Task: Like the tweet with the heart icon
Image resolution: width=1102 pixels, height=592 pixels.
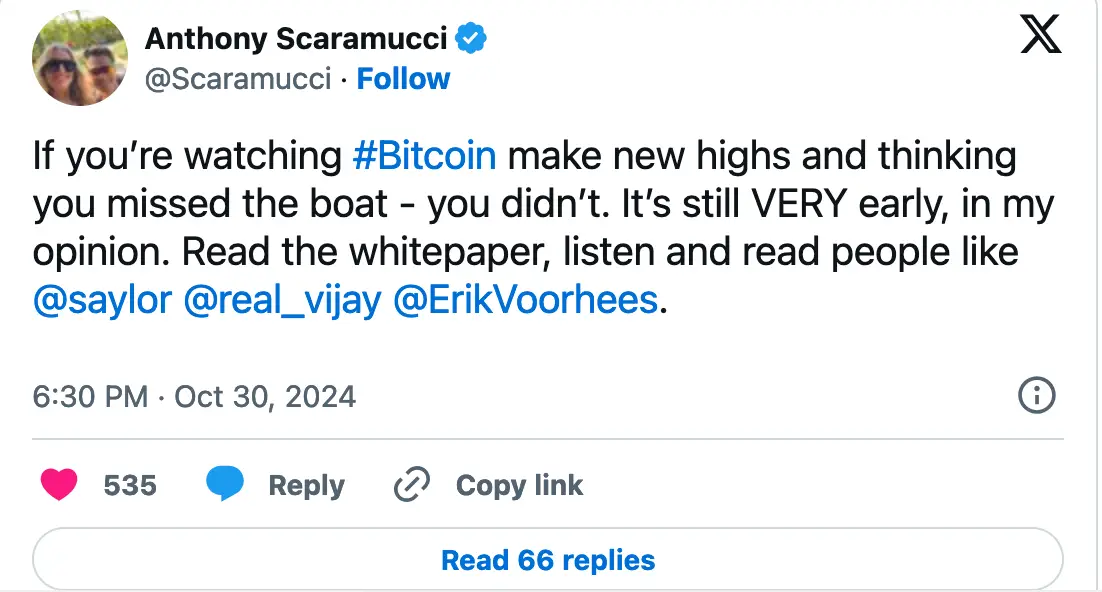Action: [x=59, y=486]
